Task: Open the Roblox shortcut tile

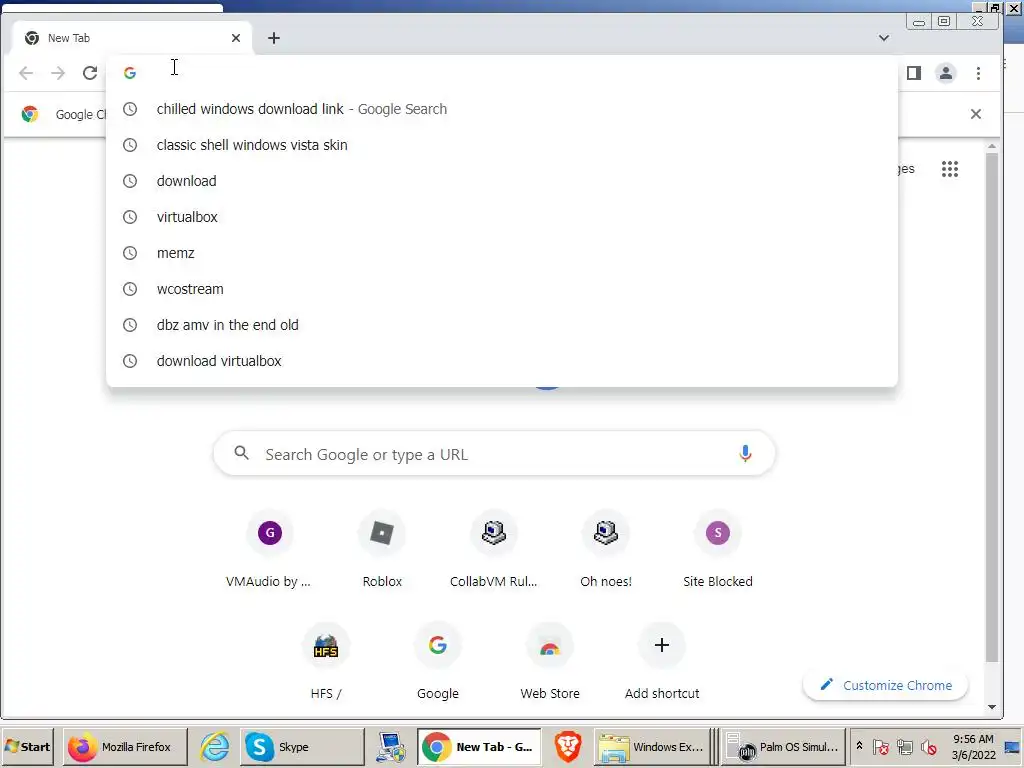Action: tap(382, 551)
